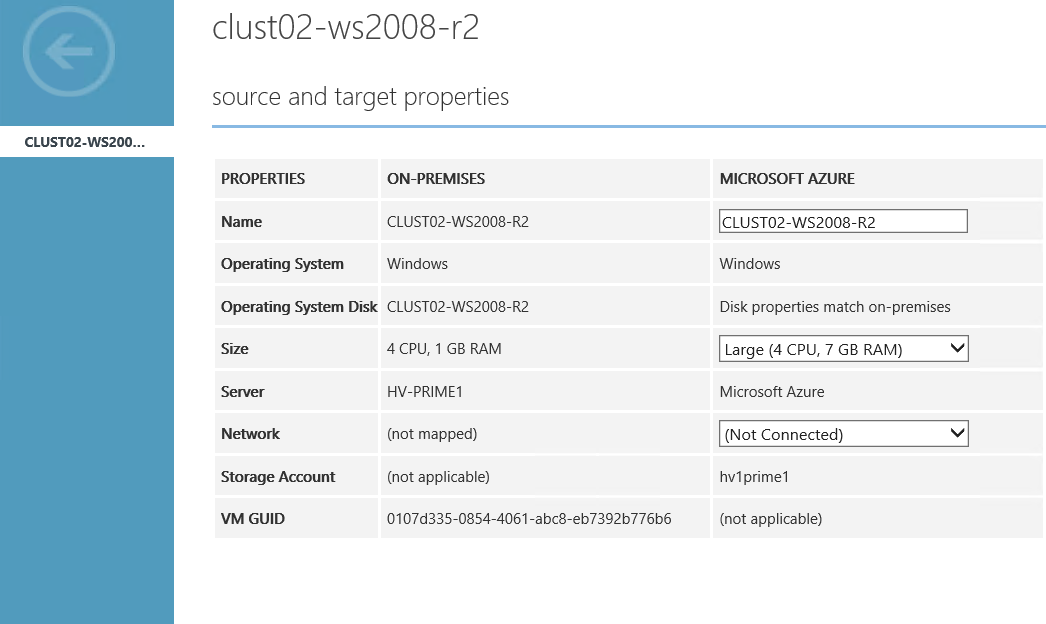Screen dimensions: 1046x624
Task: Click the Azure VM name input field
Action: coord(843,222)
